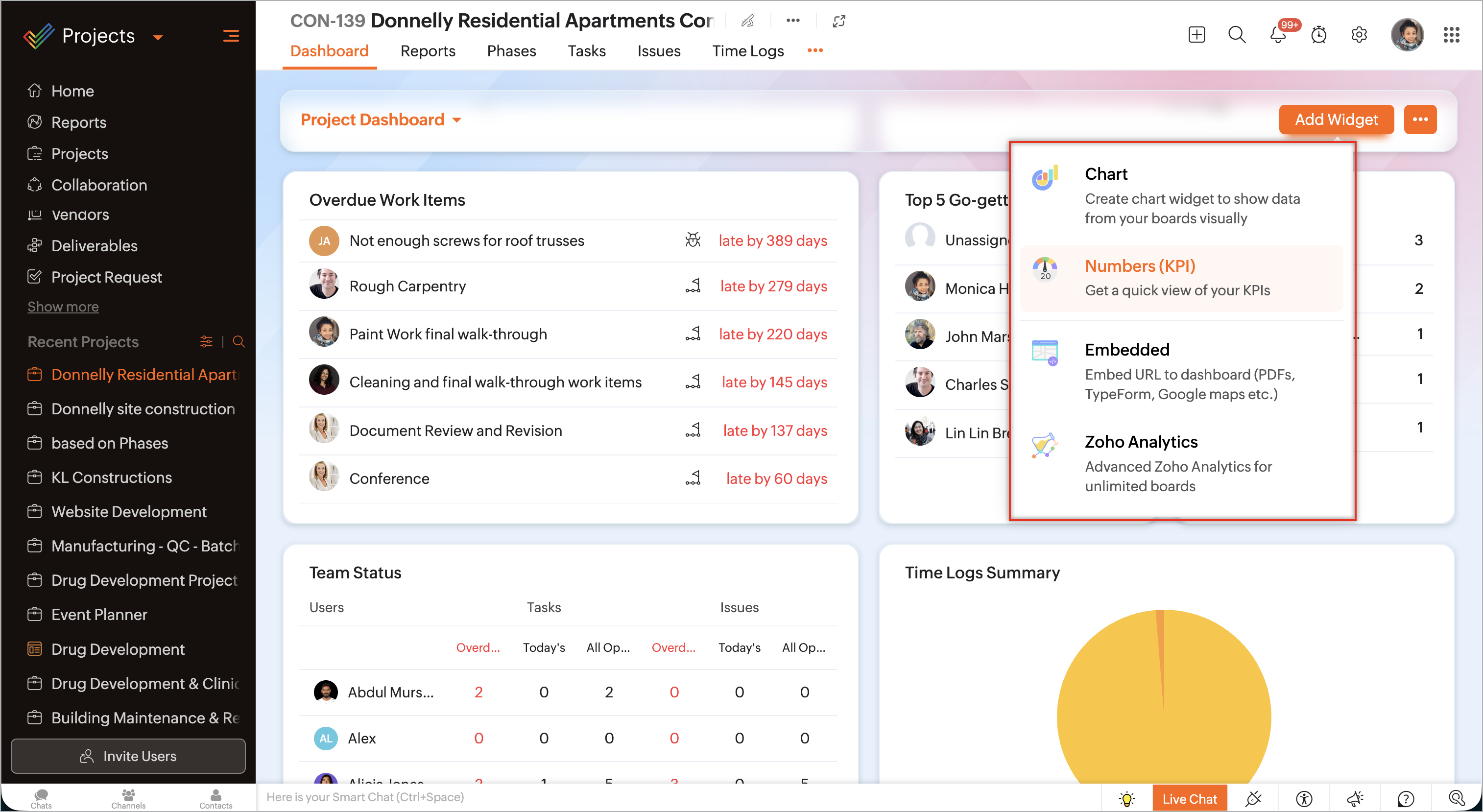Open more tabs ellipsis after Time Logs
This screenshot has height=812, width=1483.
(814, 50)
